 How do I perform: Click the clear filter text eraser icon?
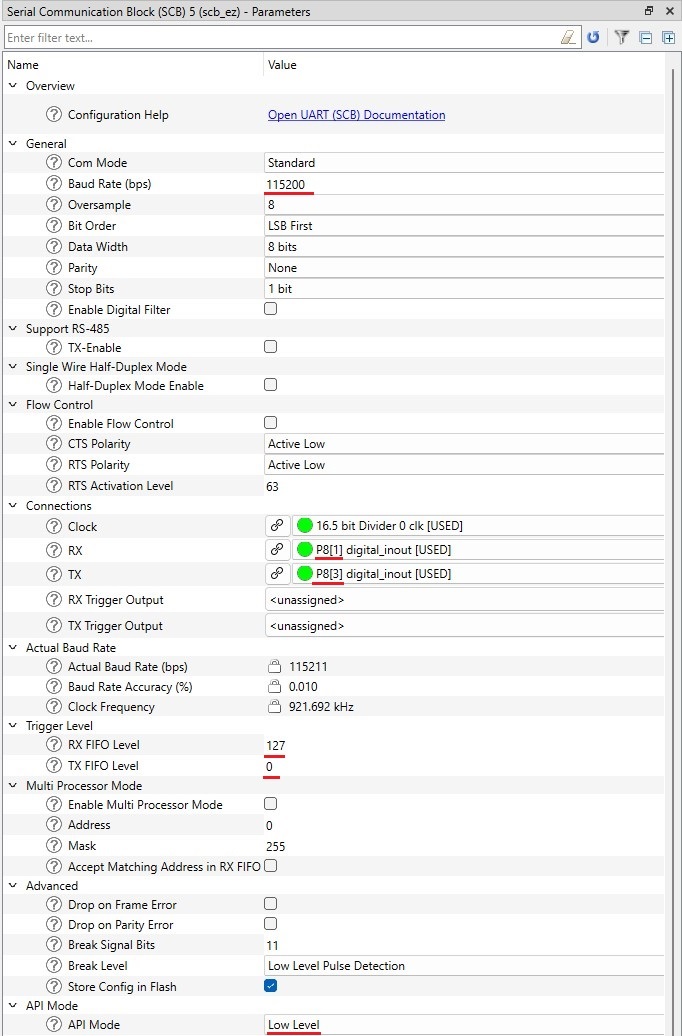pyautogui.click(x=568, y=38)
